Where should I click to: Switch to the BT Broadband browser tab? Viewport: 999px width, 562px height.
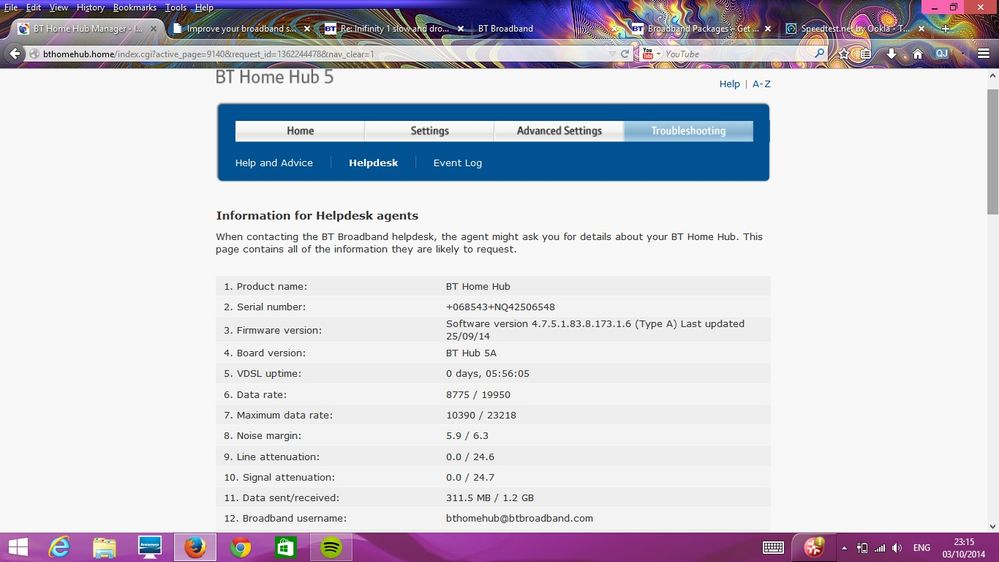click(505, 29)
